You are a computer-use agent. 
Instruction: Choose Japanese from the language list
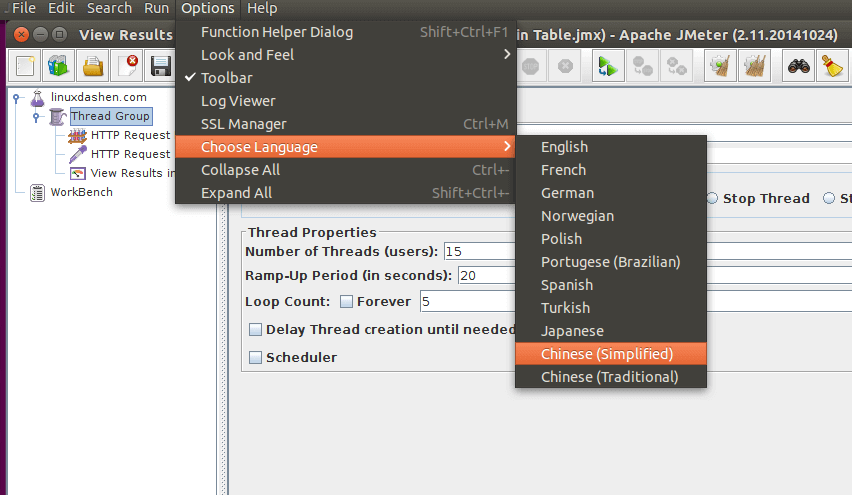pyautogui.click(x=572, y=331)
